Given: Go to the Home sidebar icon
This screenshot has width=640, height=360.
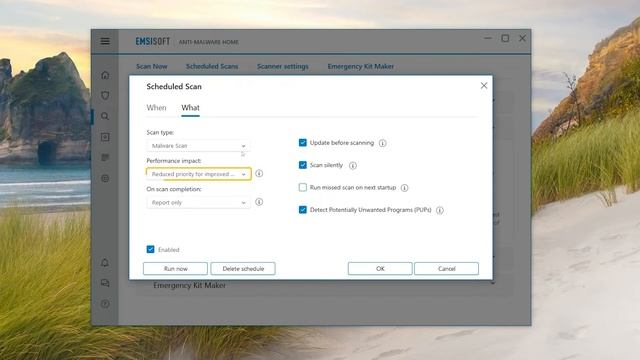Looking at the screenshot, I should point(105,75).
